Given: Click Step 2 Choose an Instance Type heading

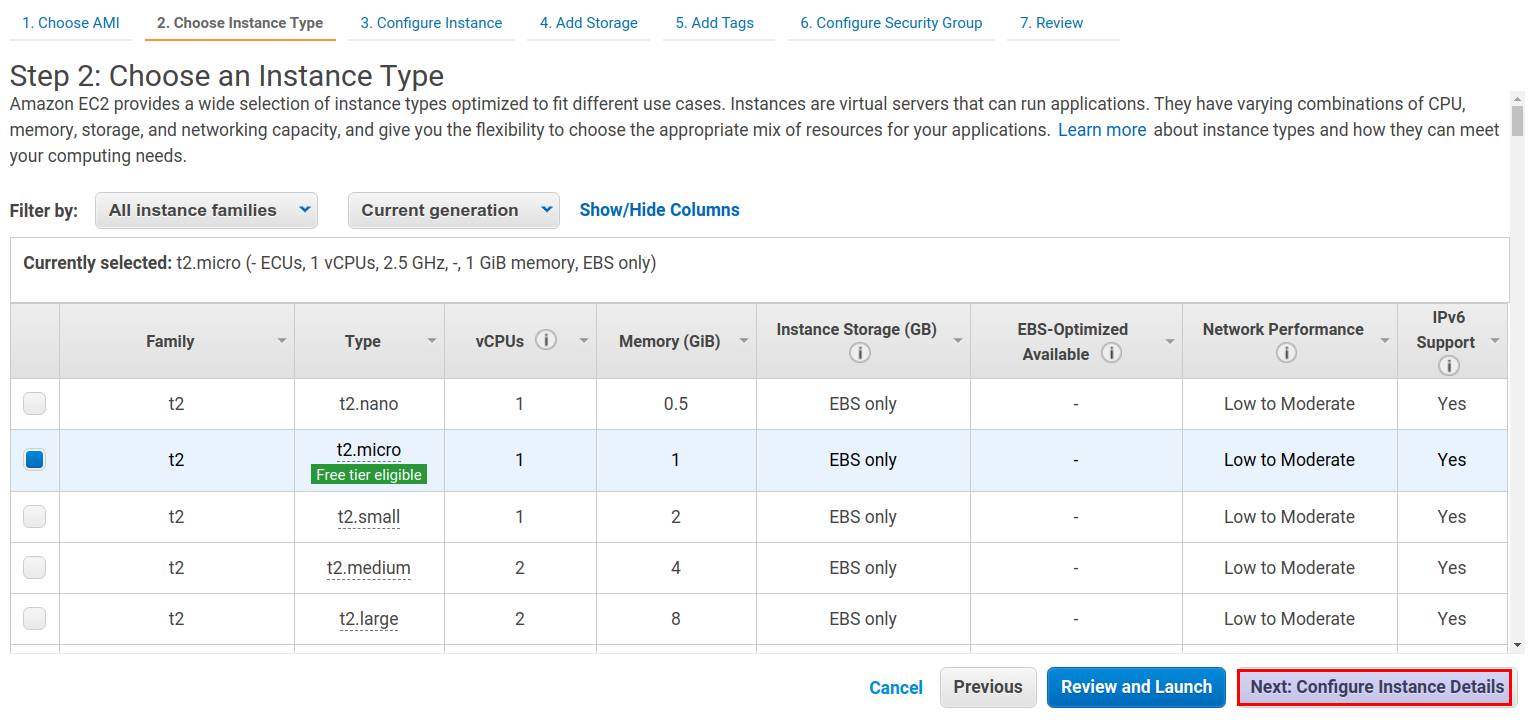Looking at the screenshot, I should point(227,76).
